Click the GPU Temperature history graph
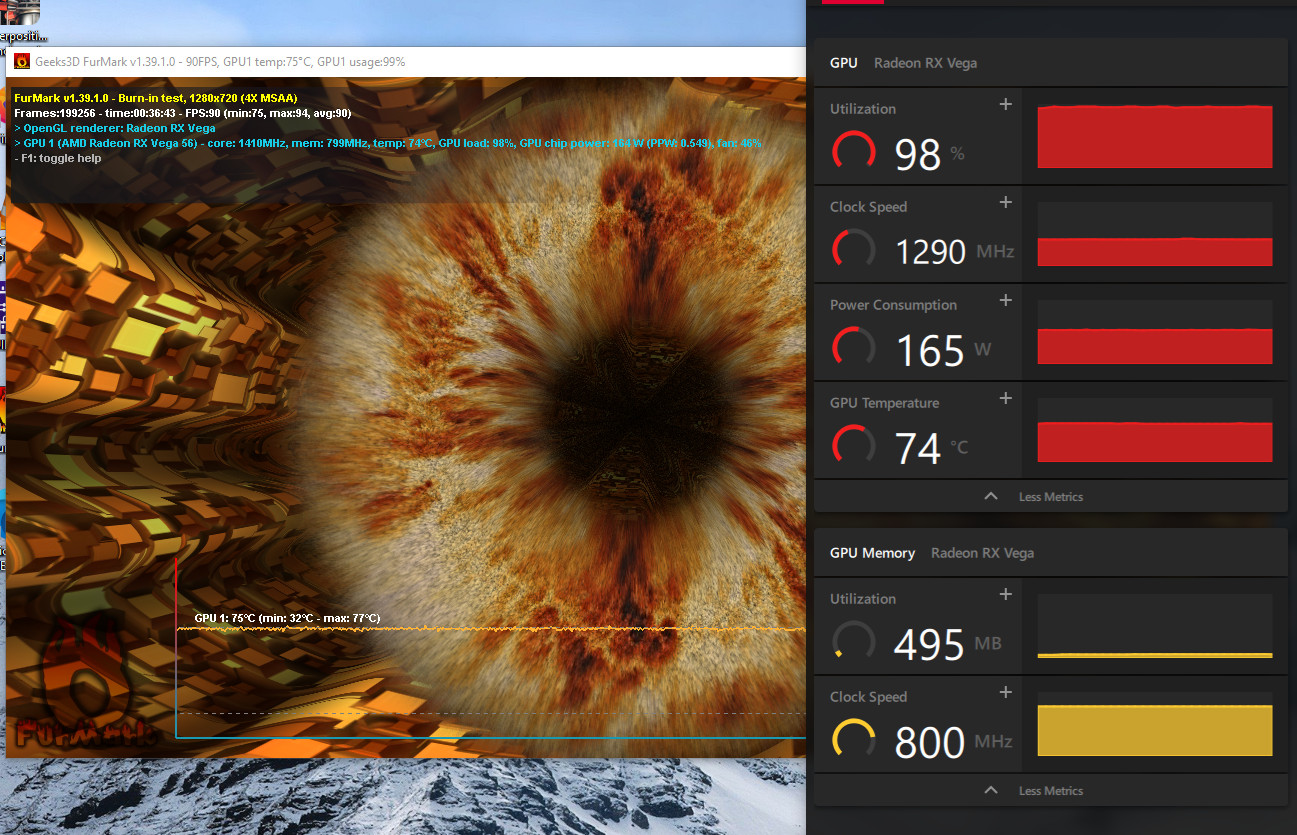Image resolution: width=1297 pixels, height=835 pixels. click(x=1155, y=430)
